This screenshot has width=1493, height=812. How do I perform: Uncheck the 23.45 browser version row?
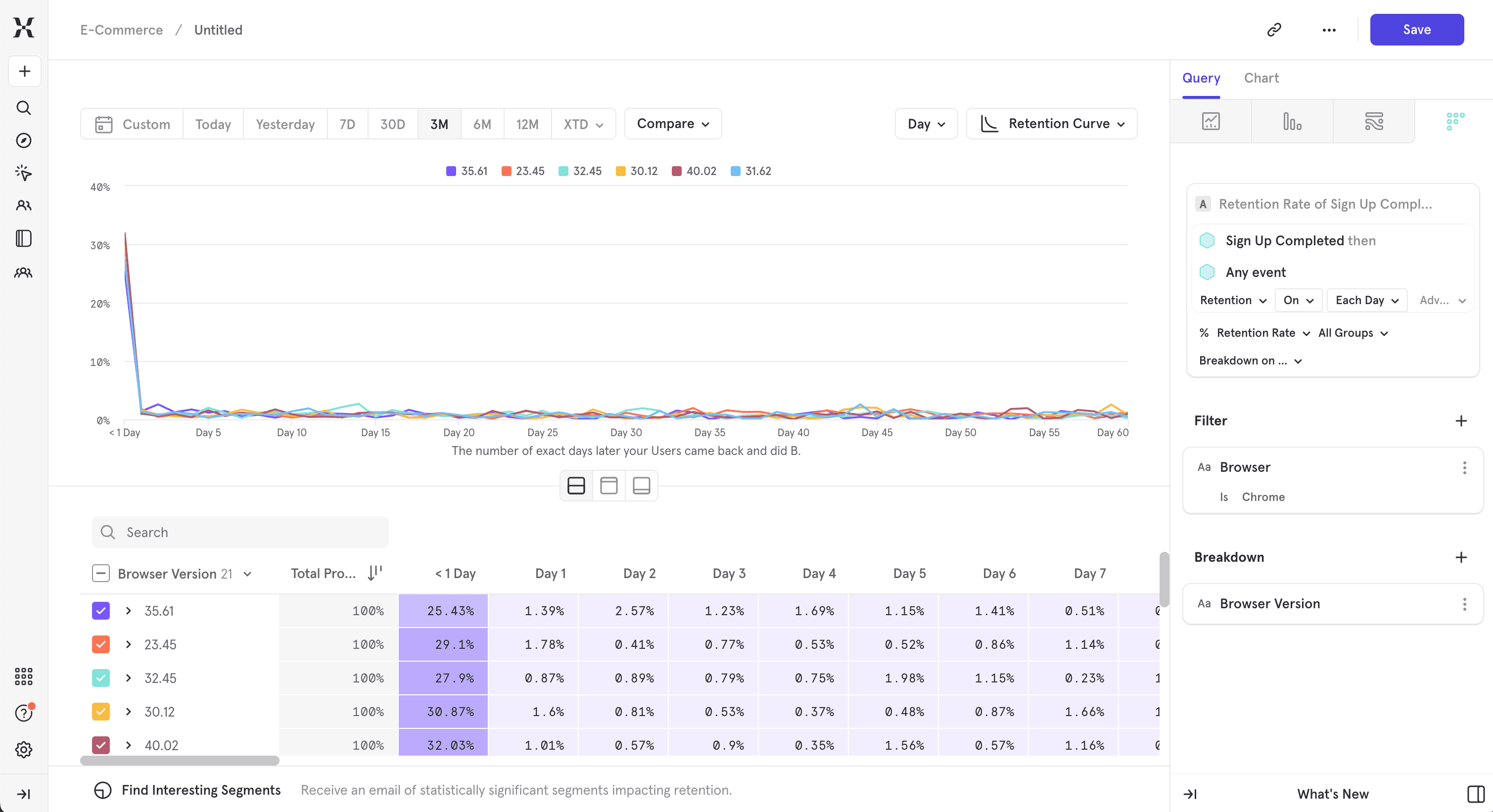pyautogui.click(x=100, y=645)
